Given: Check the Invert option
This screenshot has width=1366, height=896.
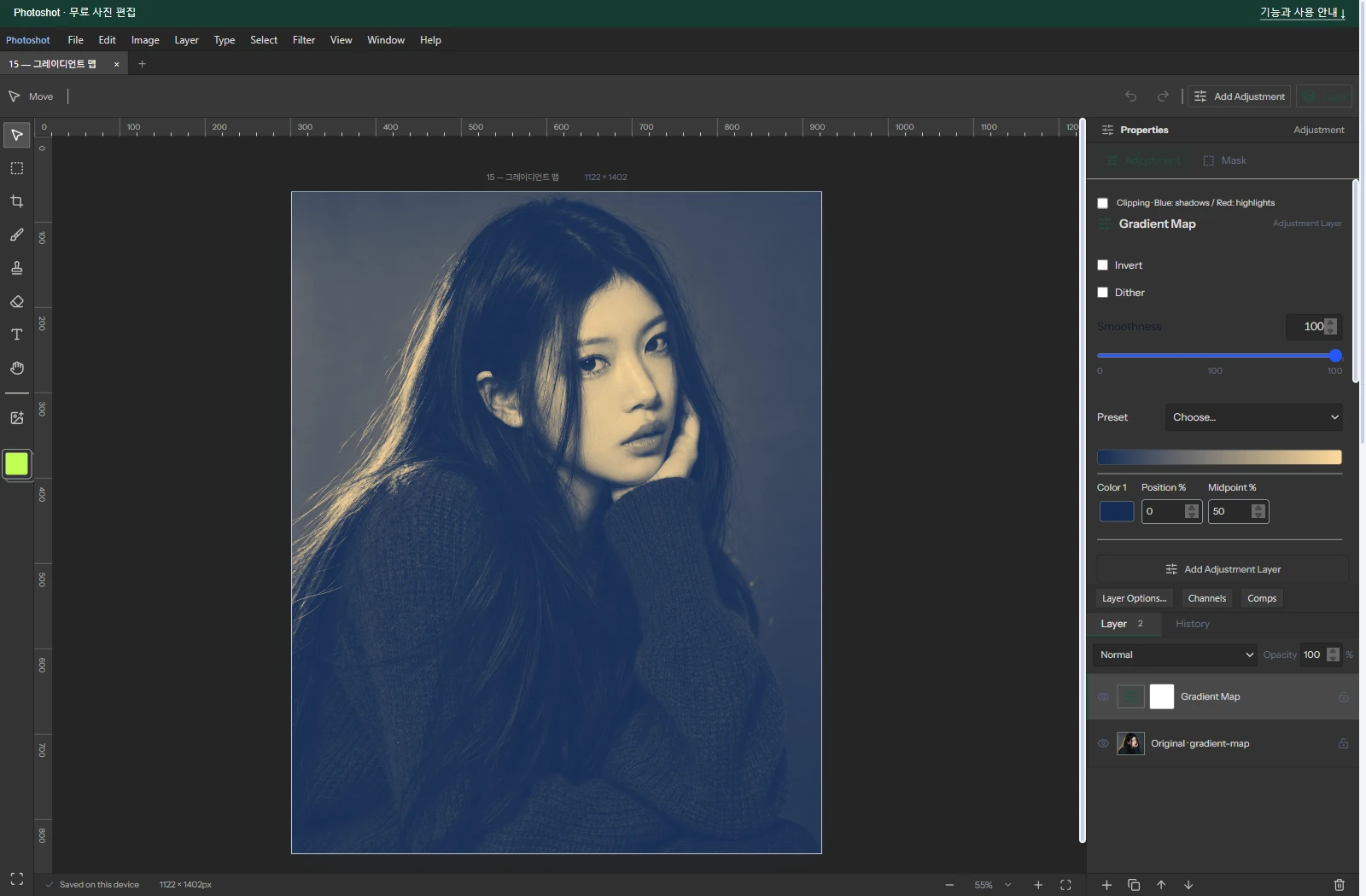Looking at the screenshot, I should 1102,265.
